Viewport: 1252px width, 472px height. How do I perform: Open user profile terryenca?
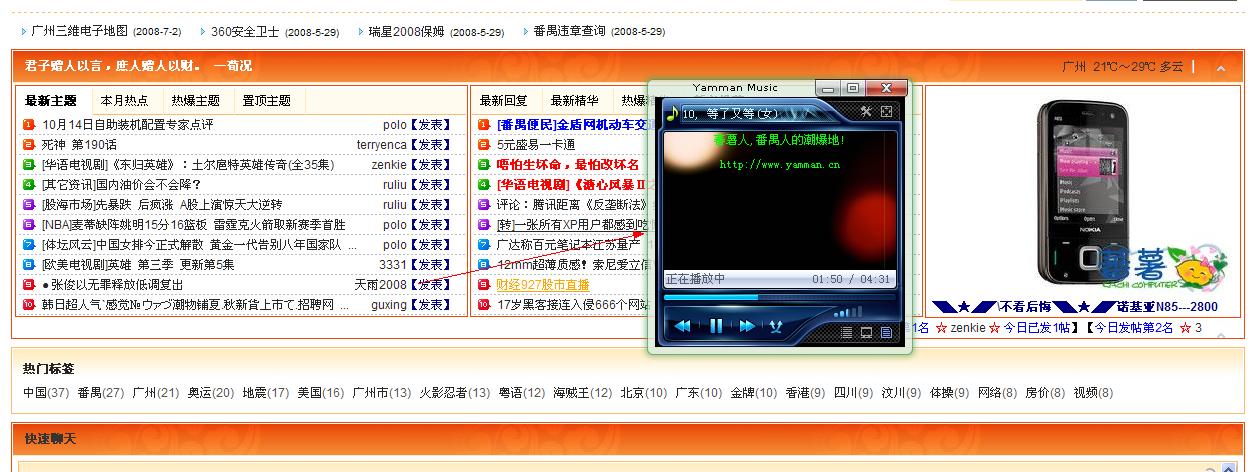pyautogui.click(x=382, y=145)
